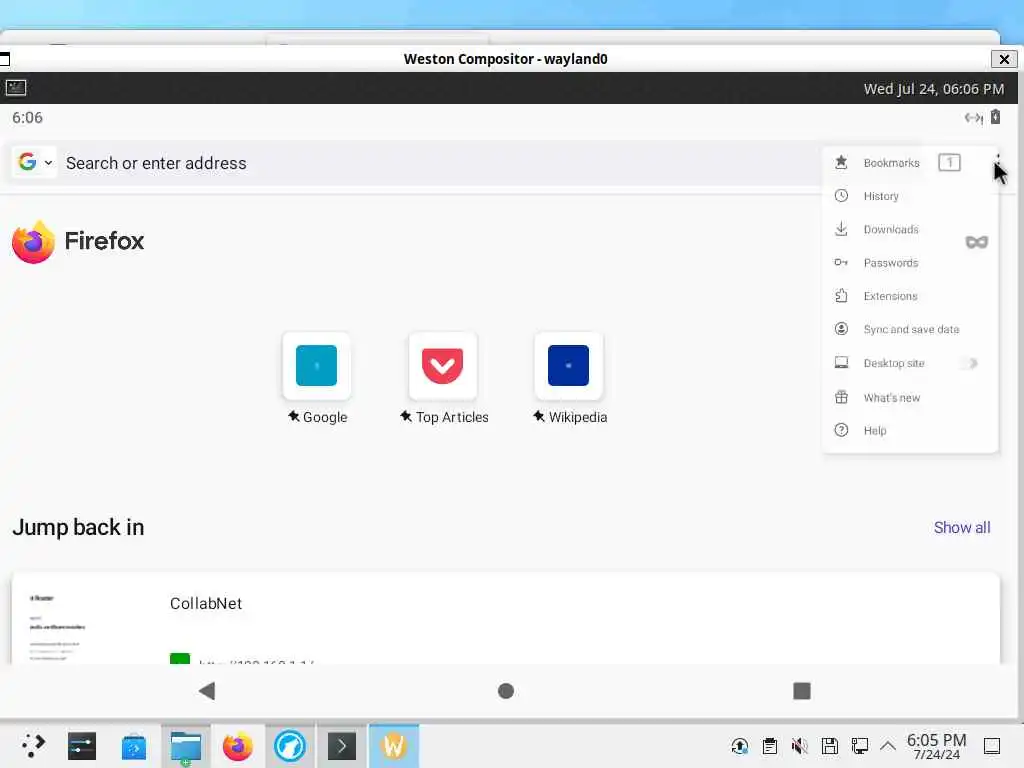The image size is (1024, 768).
Task: Click the Show all link
Action: (961, 528)
